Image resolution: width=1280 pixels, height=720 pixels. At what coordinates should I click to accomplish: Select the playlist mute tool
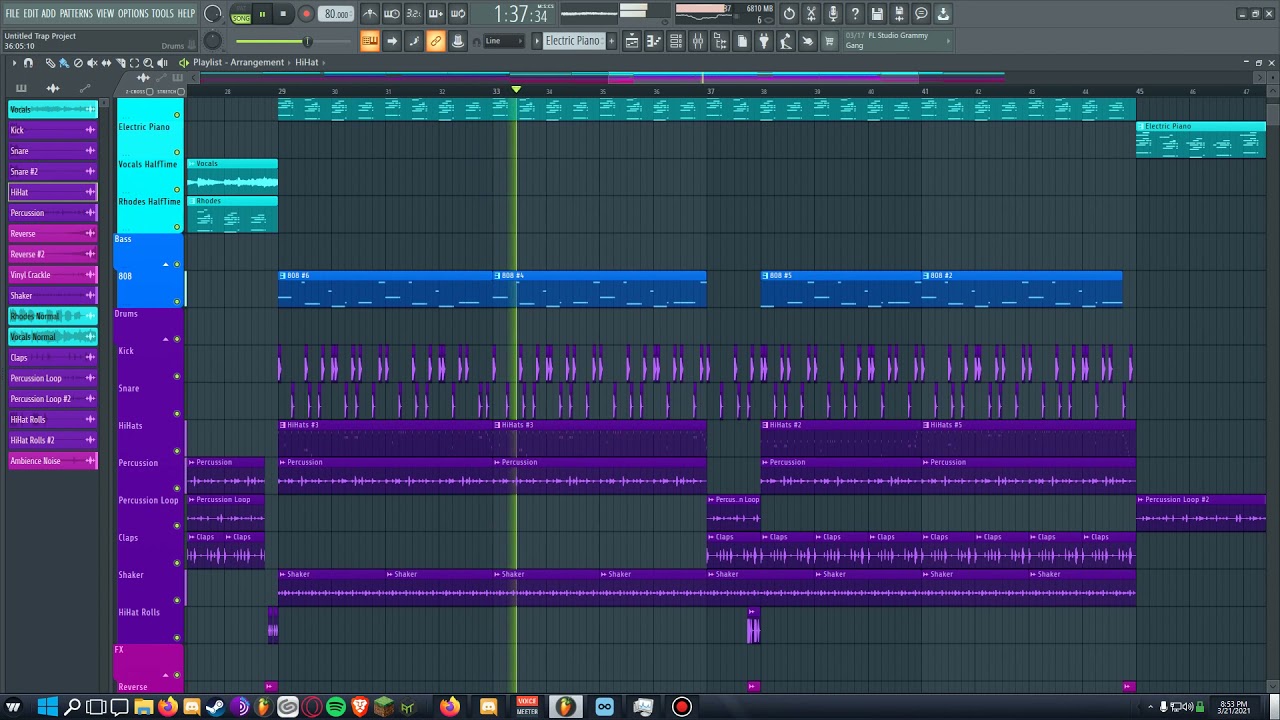91,63
